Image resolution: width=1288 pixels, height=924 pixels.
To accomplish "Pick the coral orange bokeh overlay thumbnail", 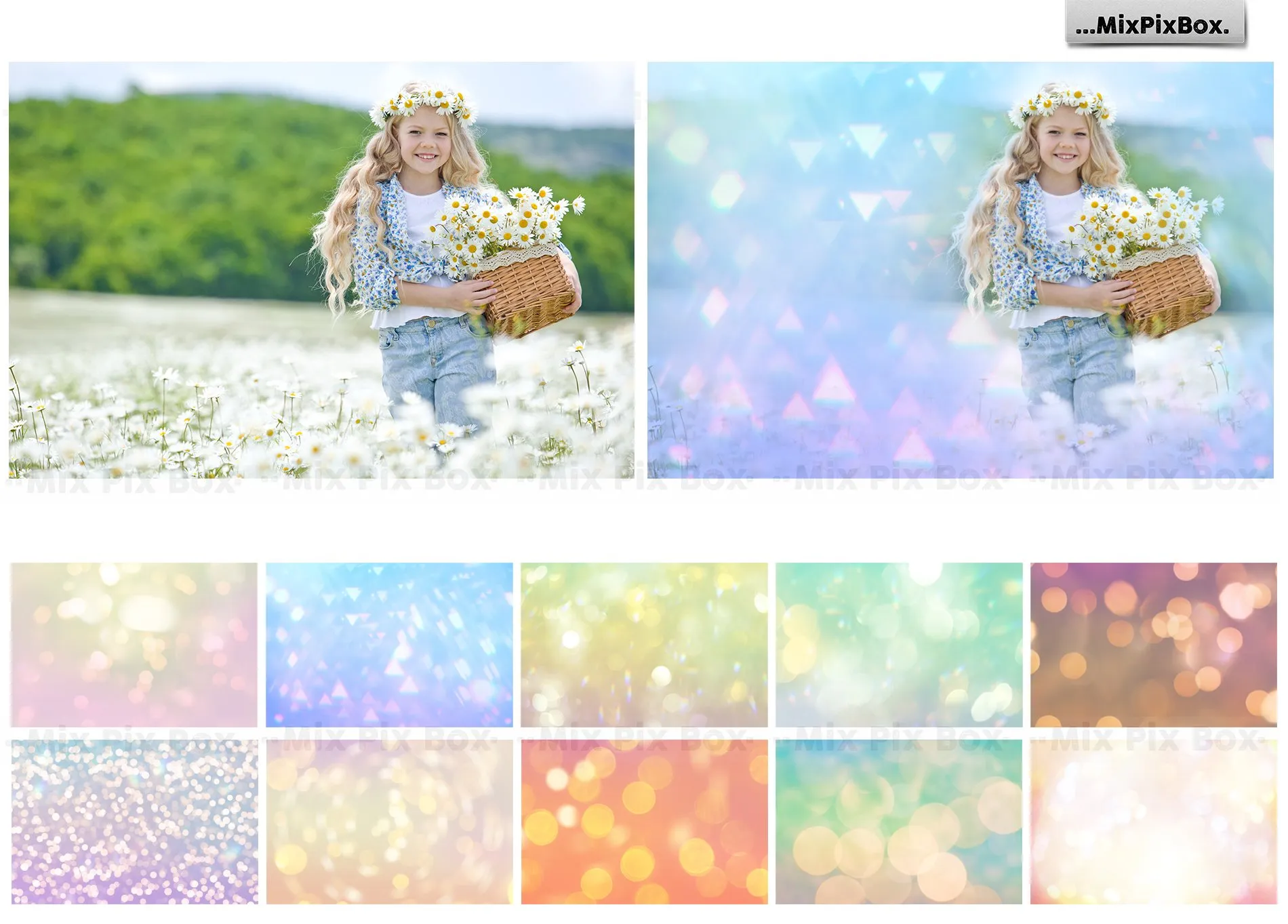I will pyautogui.click(x=644, y=822).
